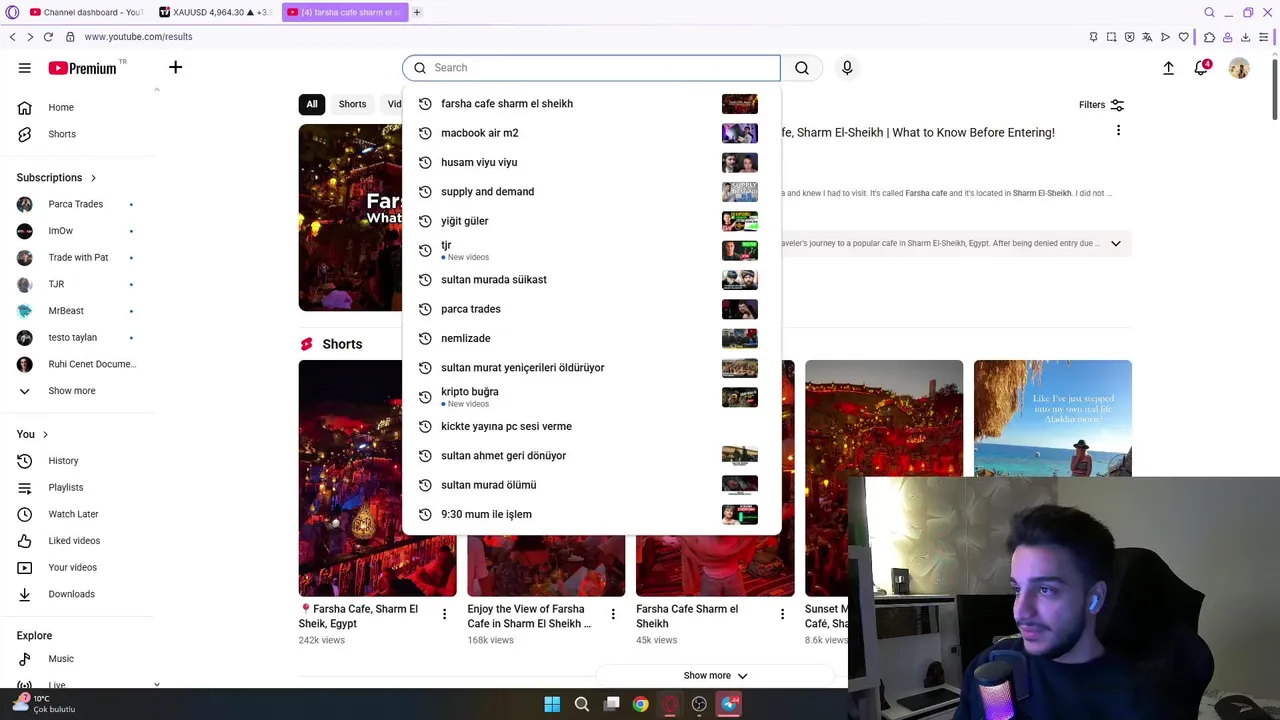Open the browser profile icon in the toolbar
This screenshot has width=1280, height=720.
(x=1227, y=37)
